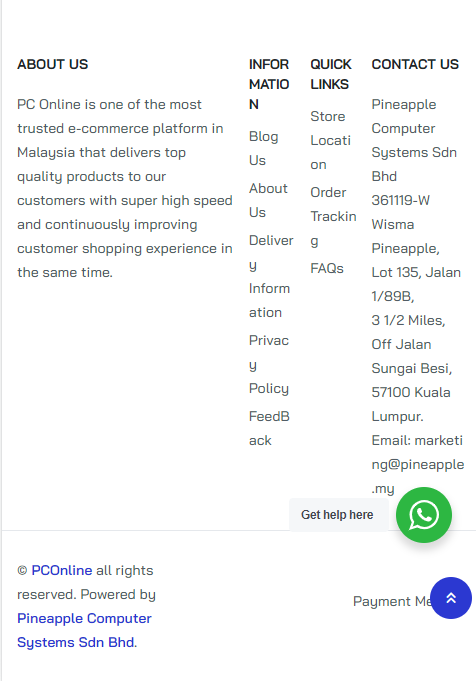Go to About Us page link
This screenshot has width=476, height=681.
(268, 200)
